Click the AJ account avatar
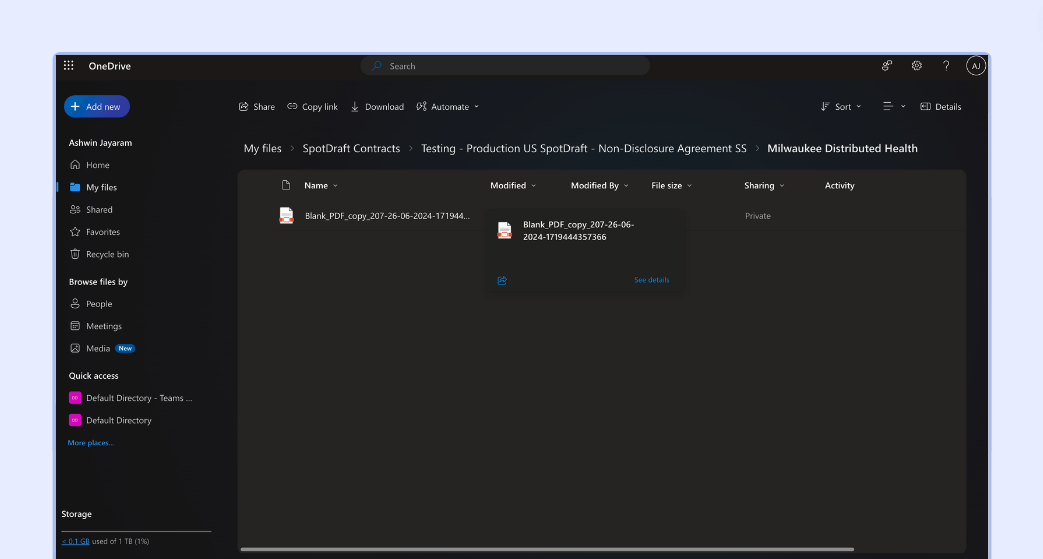The height and width of the screenshot is (559, 1043). (976, 66)
